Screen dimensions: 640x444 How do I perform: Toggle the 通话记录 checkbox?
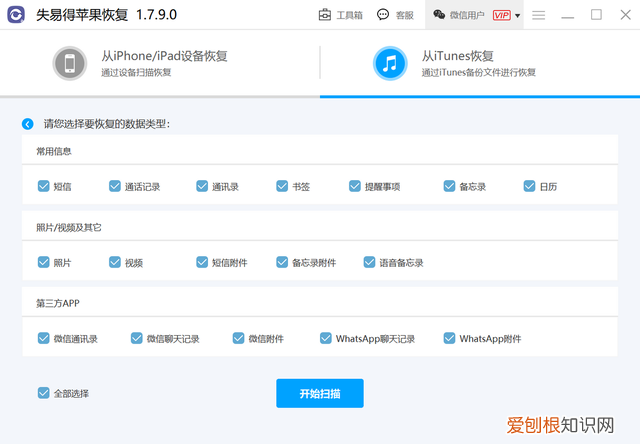[x=115, y=186]
